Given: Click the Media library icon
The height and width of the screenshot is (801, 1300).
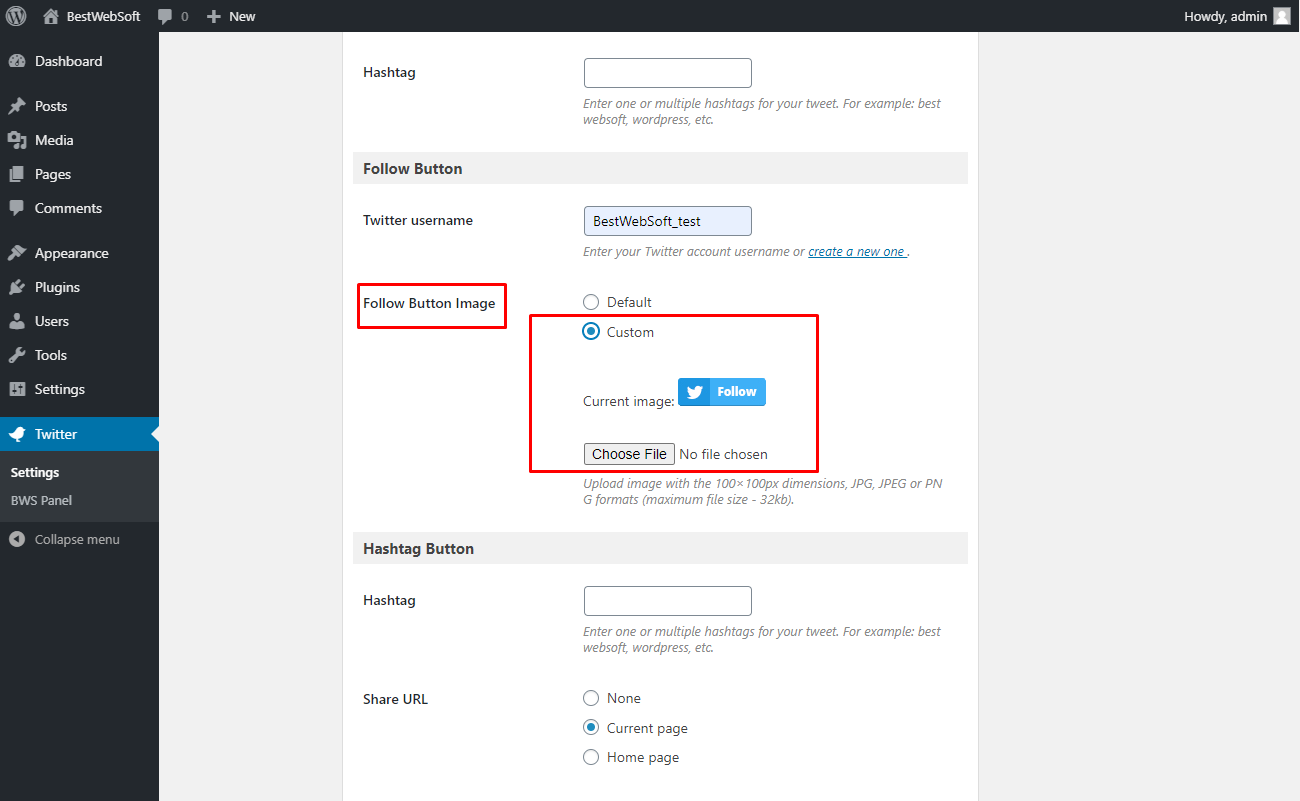Looking at the screenshot, I should point(17,140).
